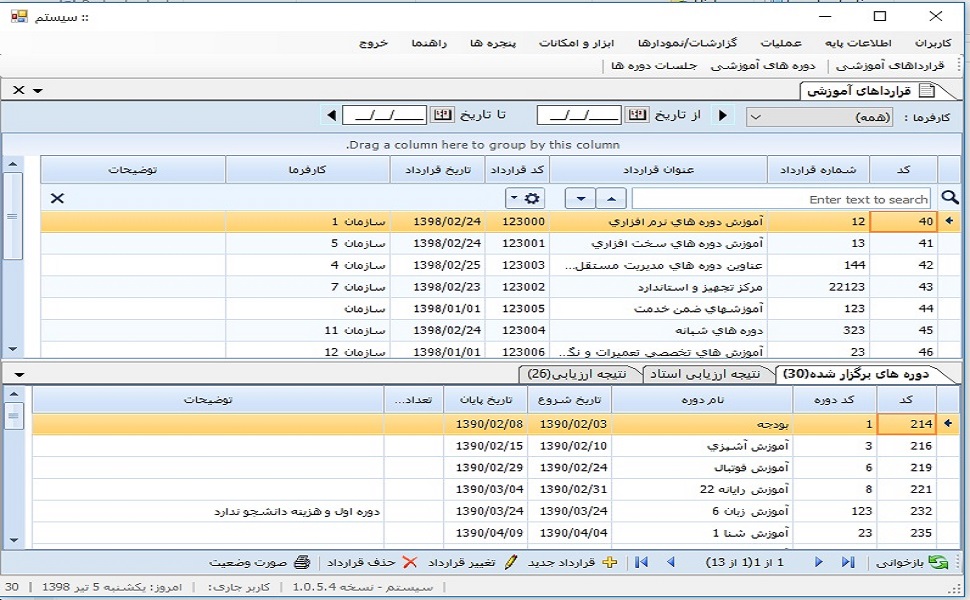
Task: Select the آموزش آشپزي course row
Action: 495,446
